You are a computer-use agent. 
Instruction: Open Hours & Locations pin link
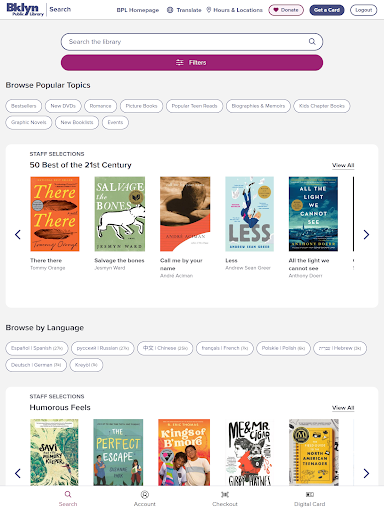[x=234, y=10]
